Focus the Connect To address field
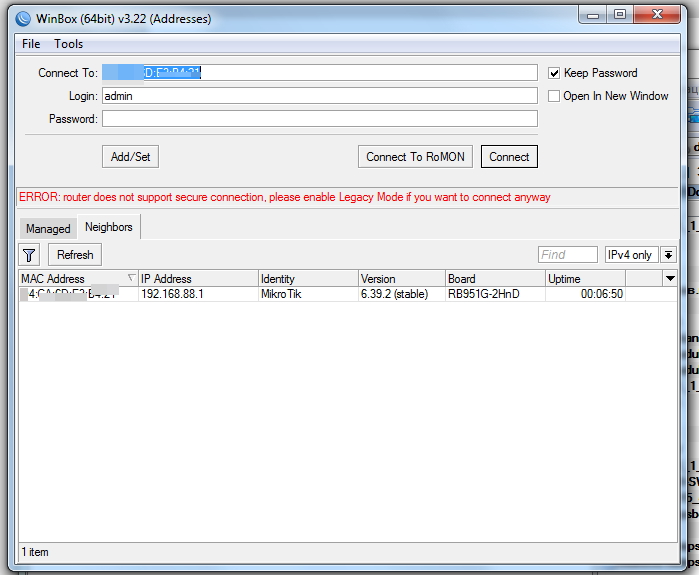The width and height of the screenshot is (699, 575). tap(319, 73)
